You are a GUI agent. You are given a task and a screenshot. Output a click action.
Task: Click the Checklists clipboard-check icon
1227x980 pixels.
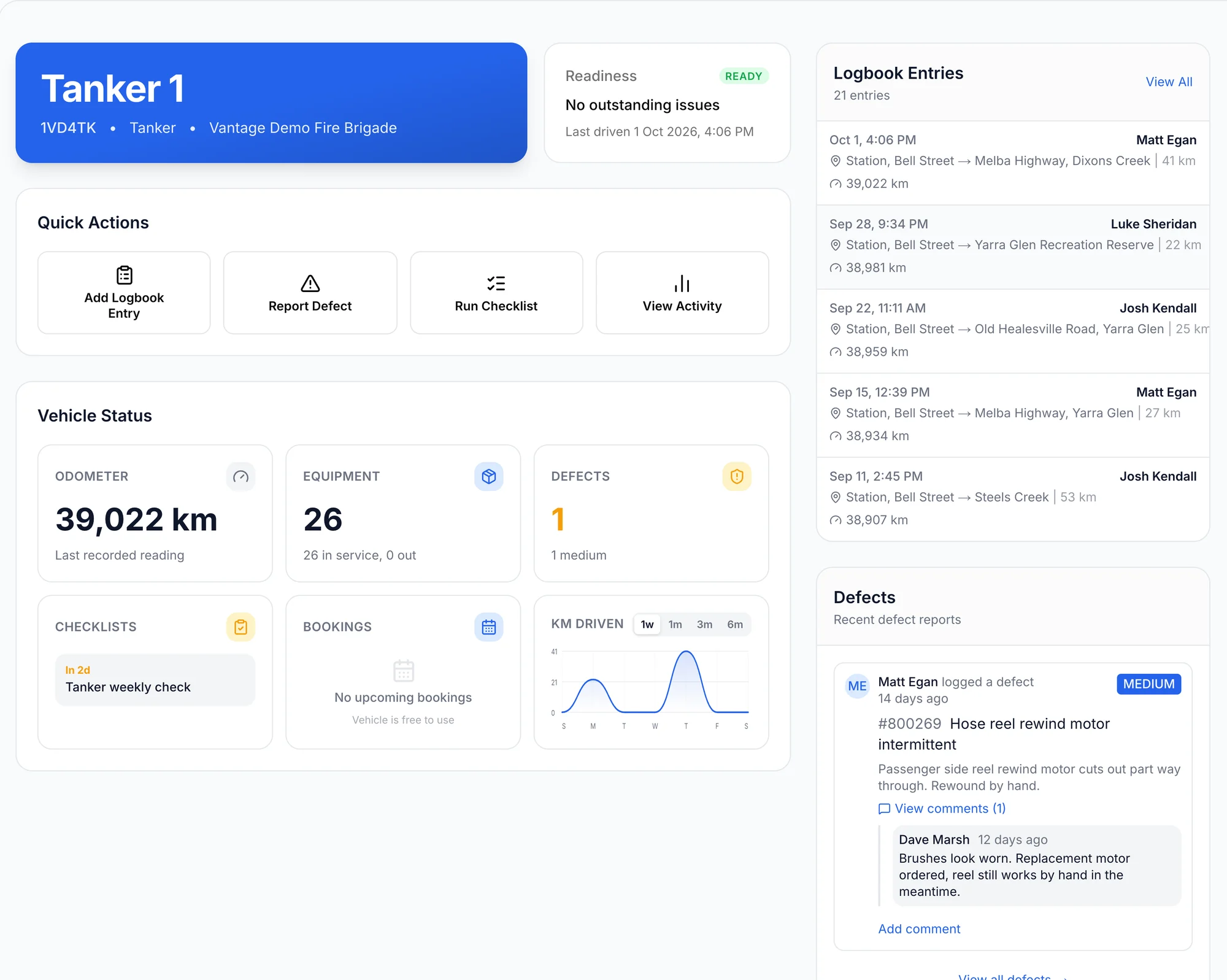[240, 627]
